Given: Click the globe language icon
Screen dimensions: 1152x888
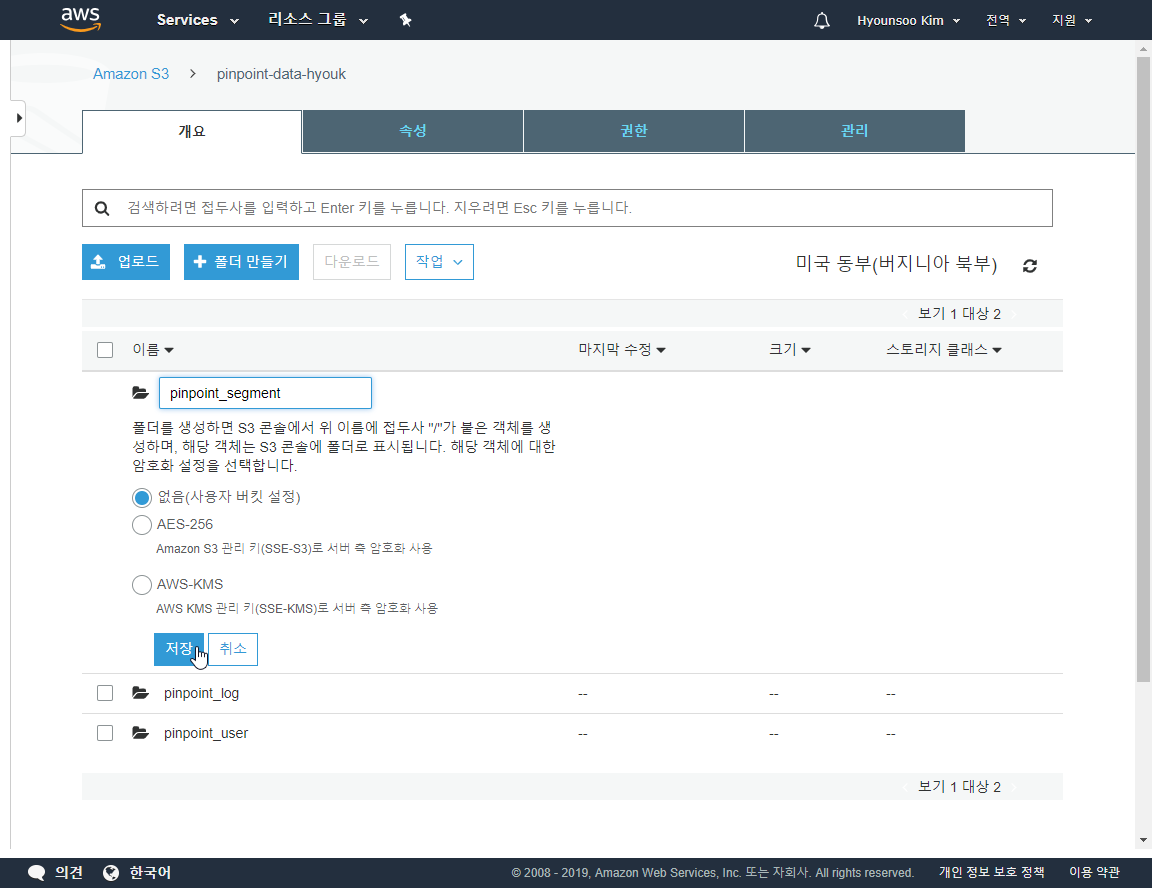Looking at the screenshot, I should 111,873.
